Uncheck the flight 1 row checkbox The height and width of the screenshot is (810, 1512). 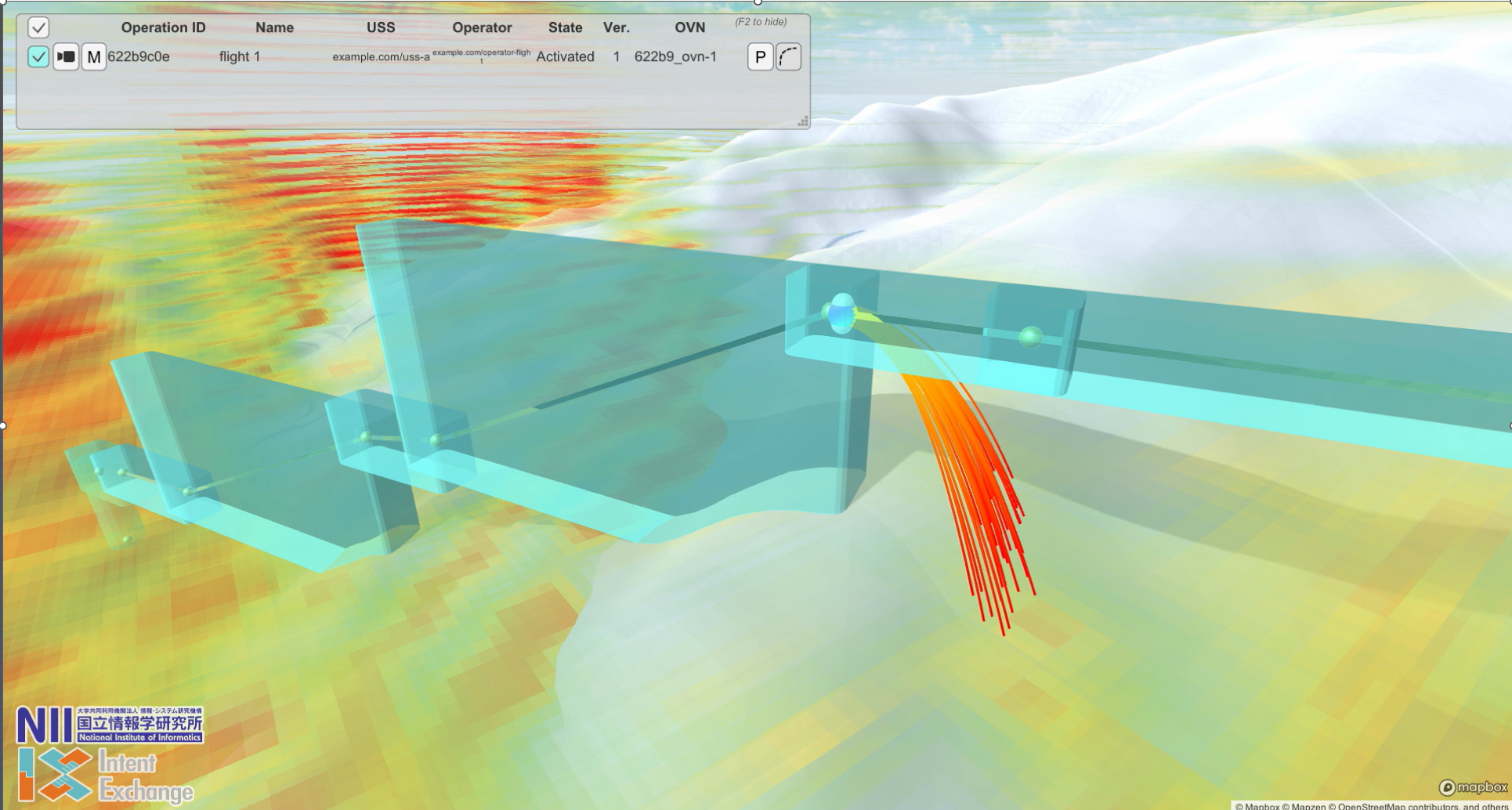click(x=38, y=57)
